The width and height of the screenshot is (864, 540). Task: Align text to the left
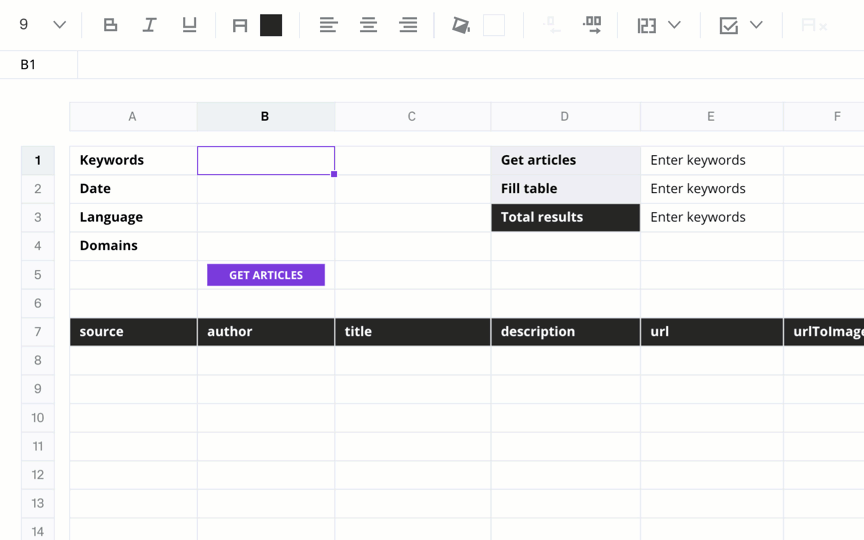[328, 25]
